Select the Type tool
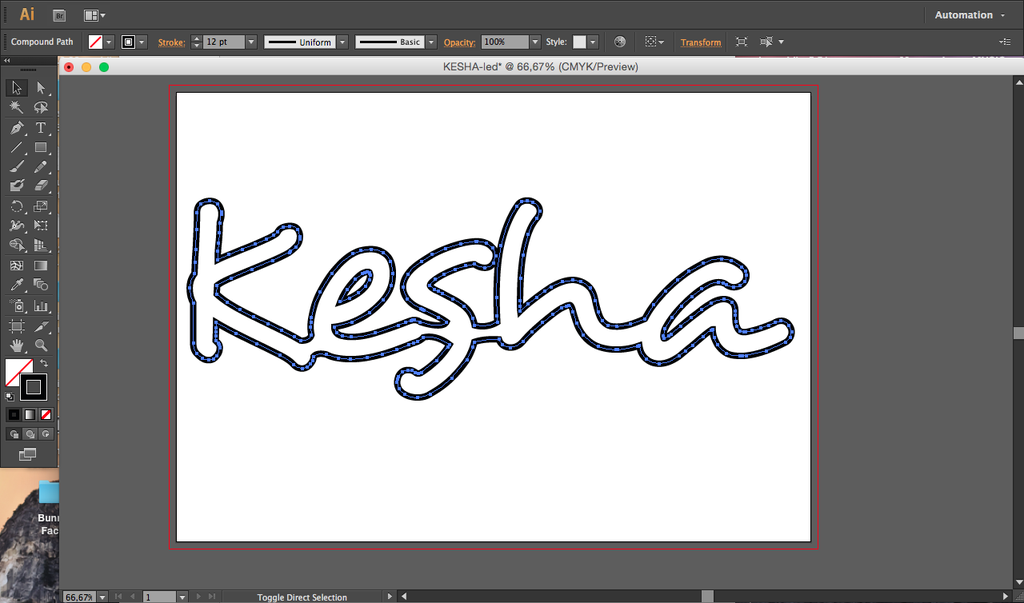Screen dimensions: 1024x603 pos(40,128)
